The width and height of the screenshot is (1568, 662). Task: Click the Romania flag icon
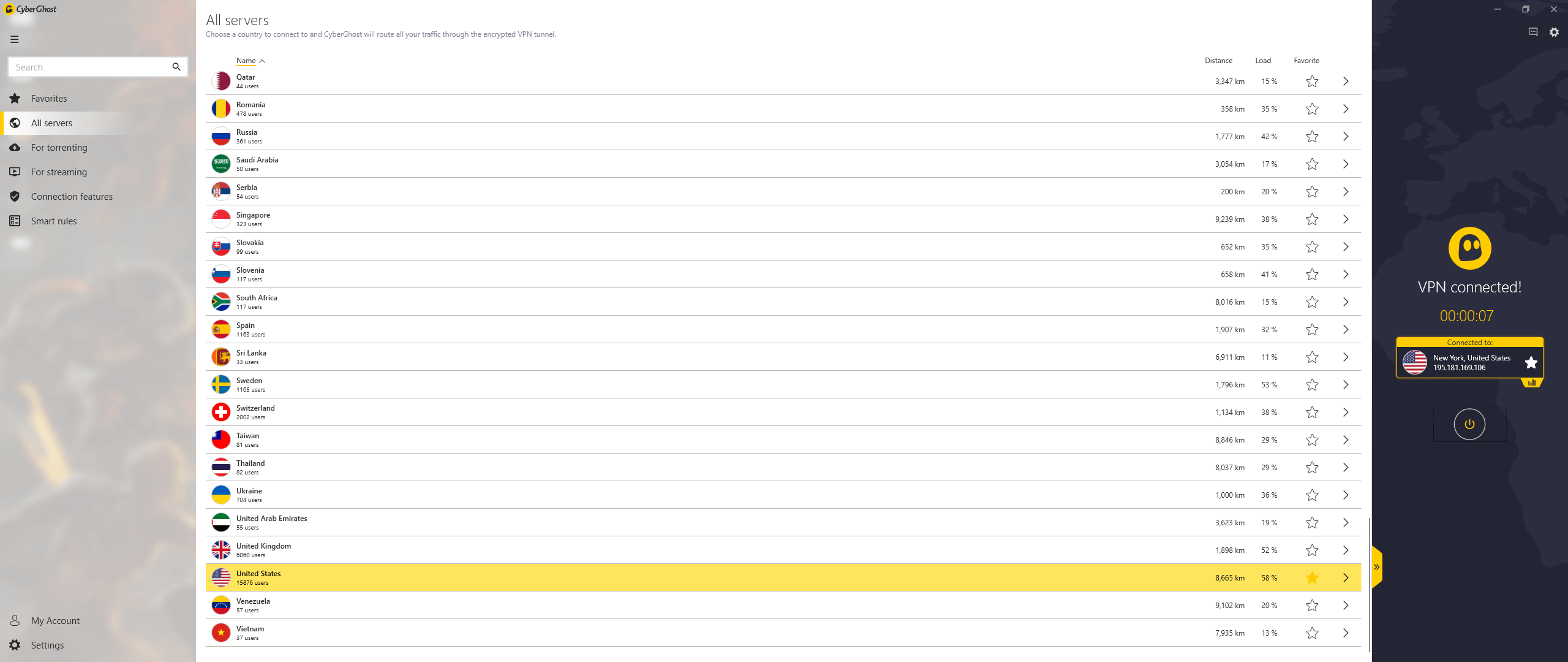coord(221,108)
